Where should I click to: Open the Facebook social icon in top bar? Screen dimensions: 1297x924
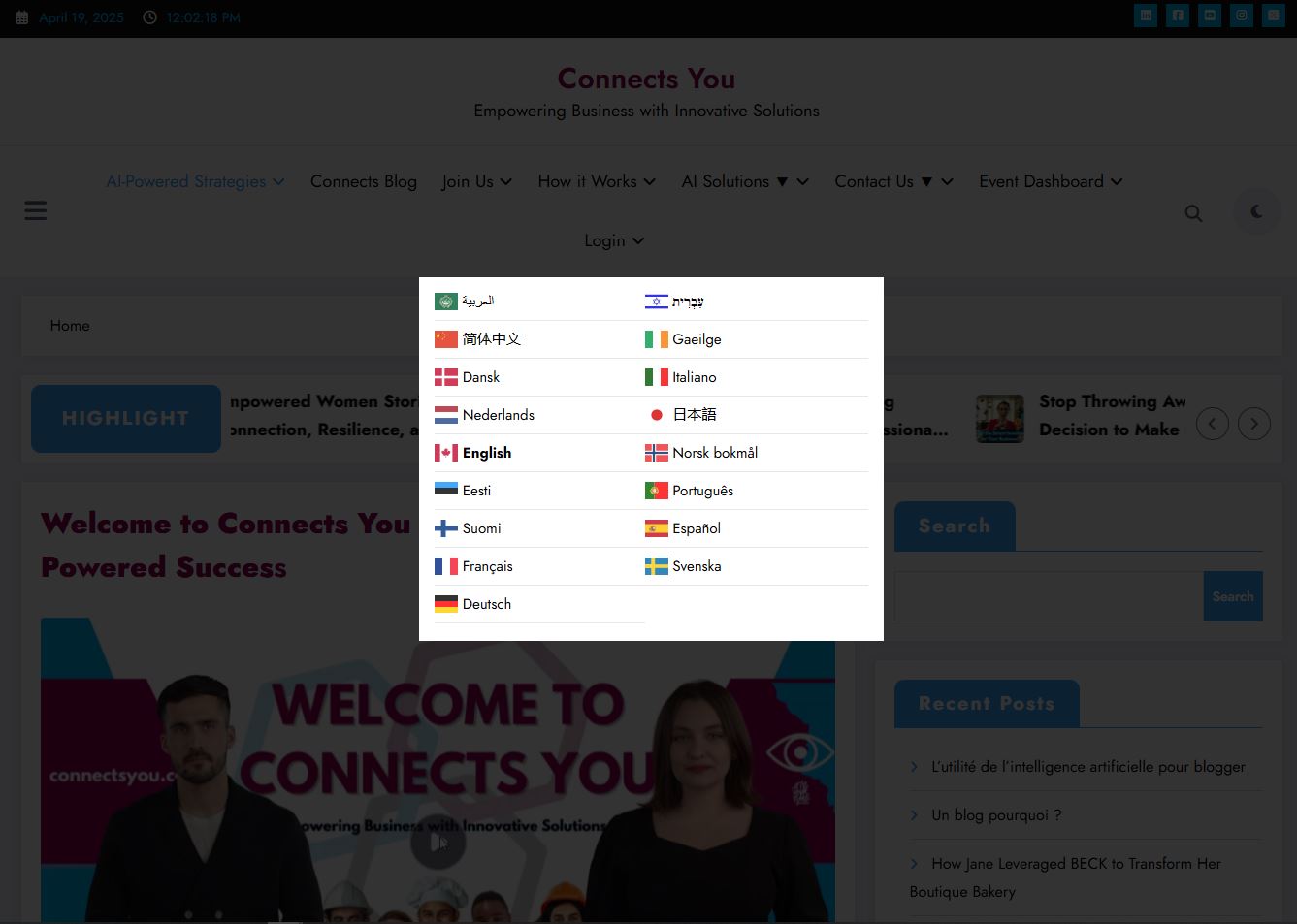1178,16
